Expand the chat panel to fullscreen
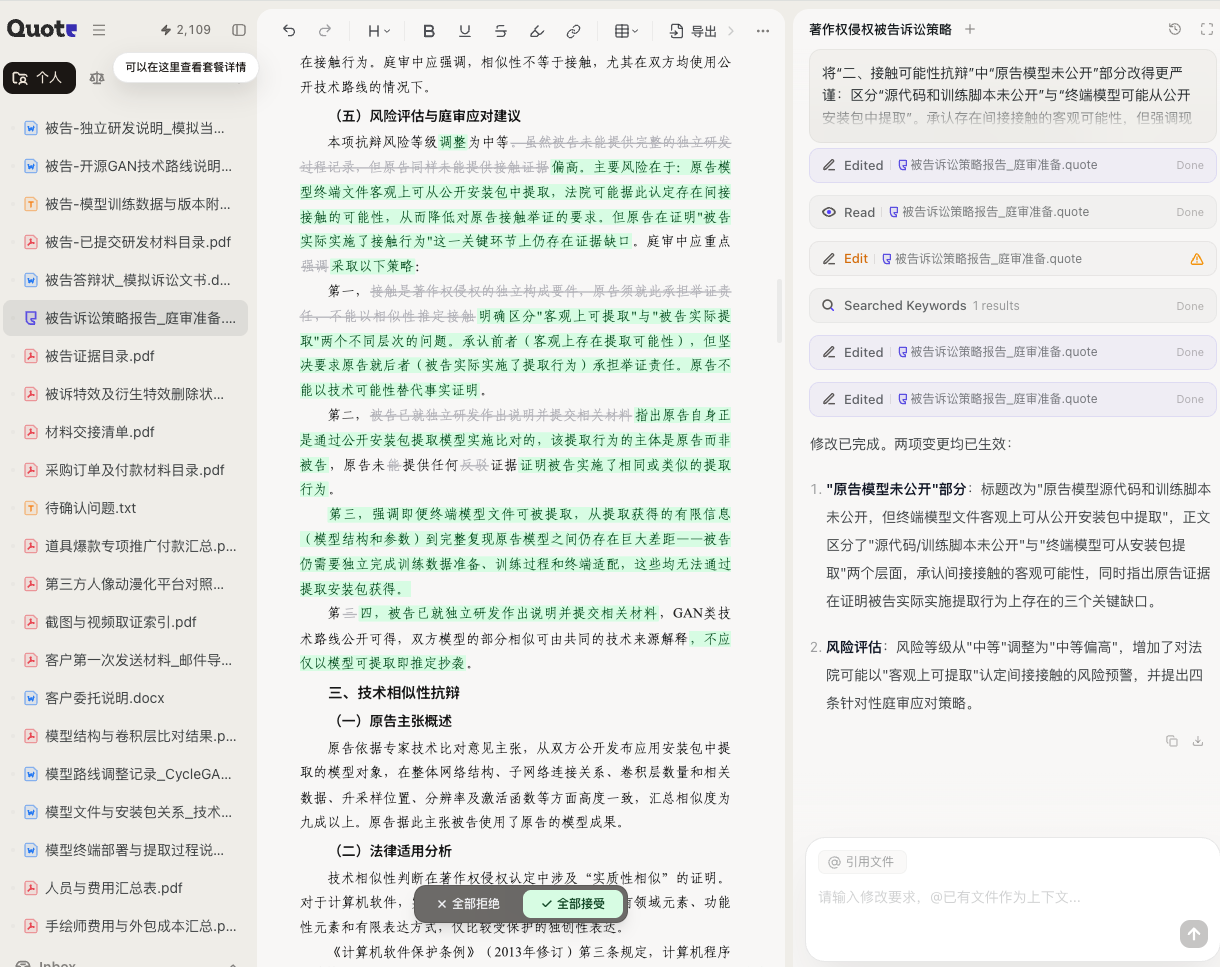This screenshot has width=1220, height=967. click(x=1206, y=30)
